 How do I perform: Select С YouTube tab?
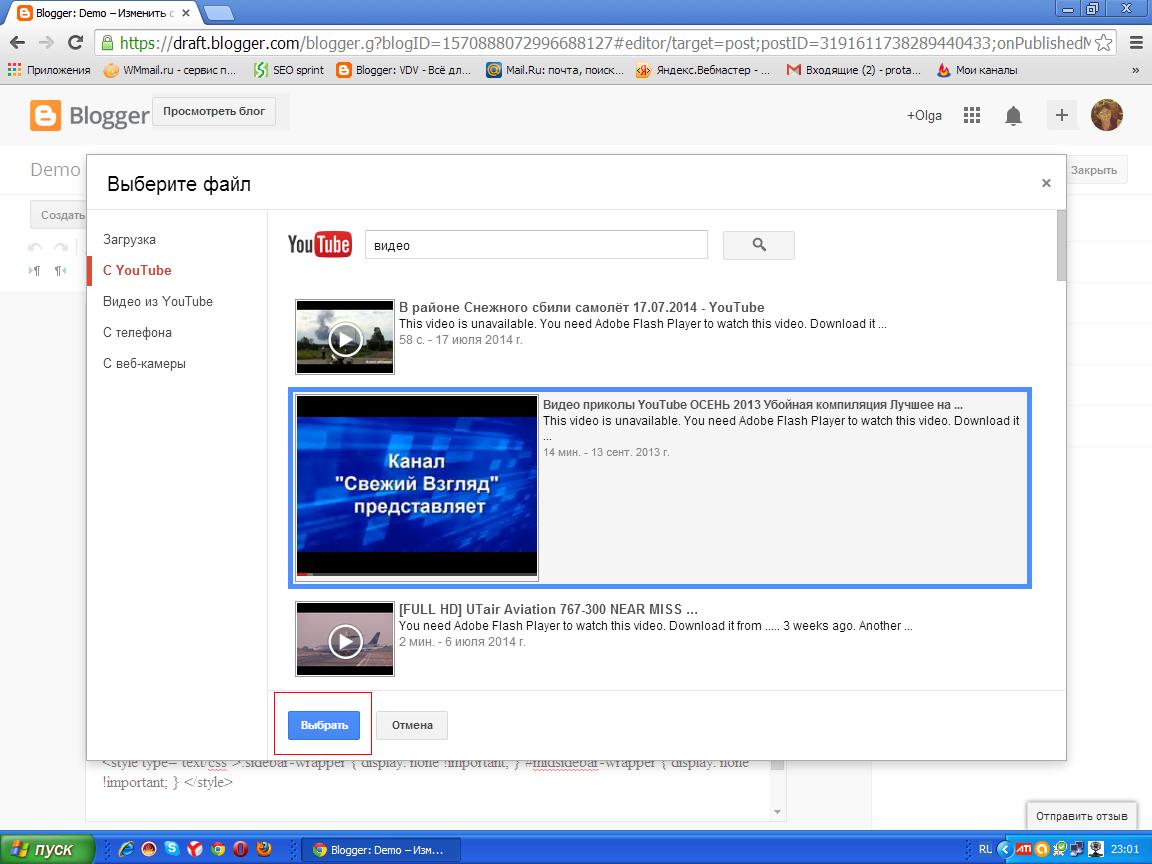tap(137, 270)
